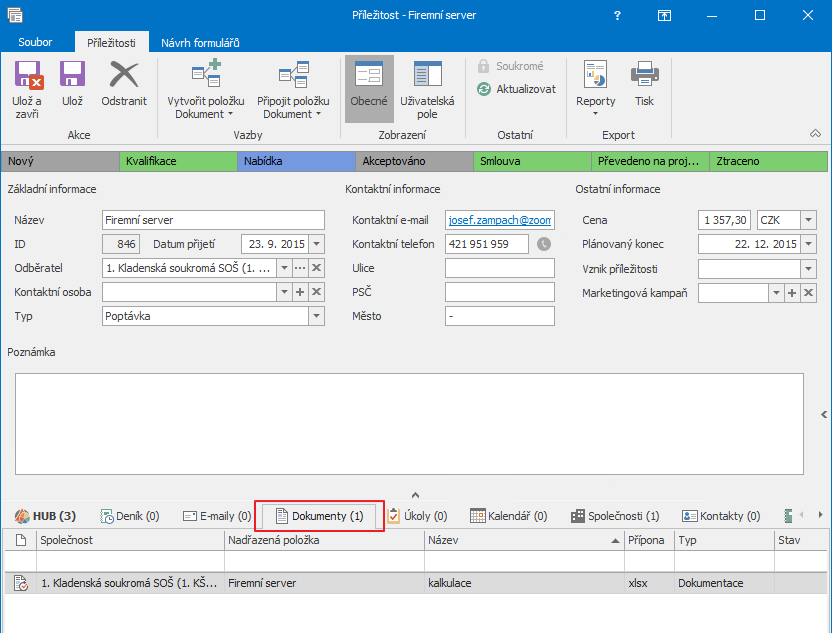Open the Soubor menu
This screenshot has height=633, width=832.
(35, 42)
